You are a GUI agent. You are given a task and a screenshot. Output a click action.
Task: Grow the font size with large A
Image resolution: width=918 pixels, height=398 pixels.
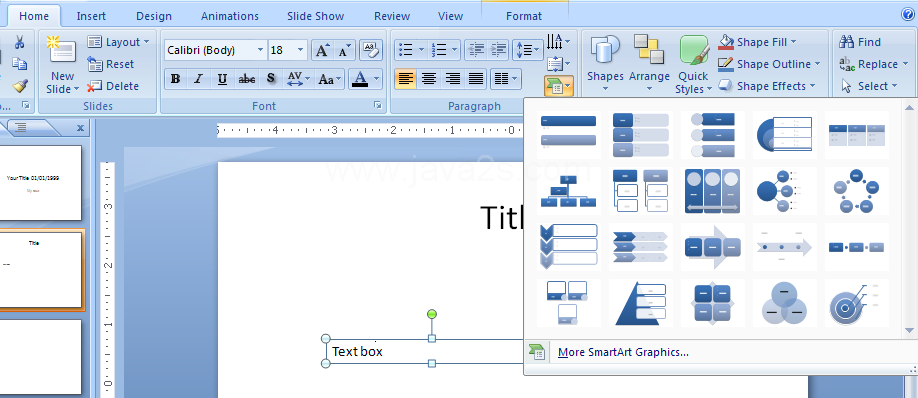pos(322,50)
